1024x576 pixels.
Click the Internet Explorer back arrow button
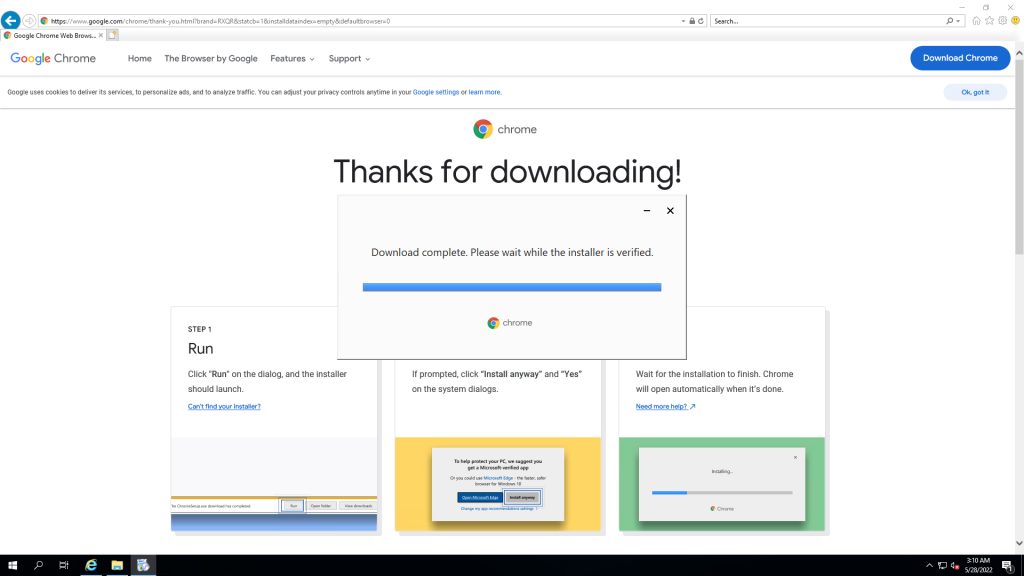tap(12, 20)
